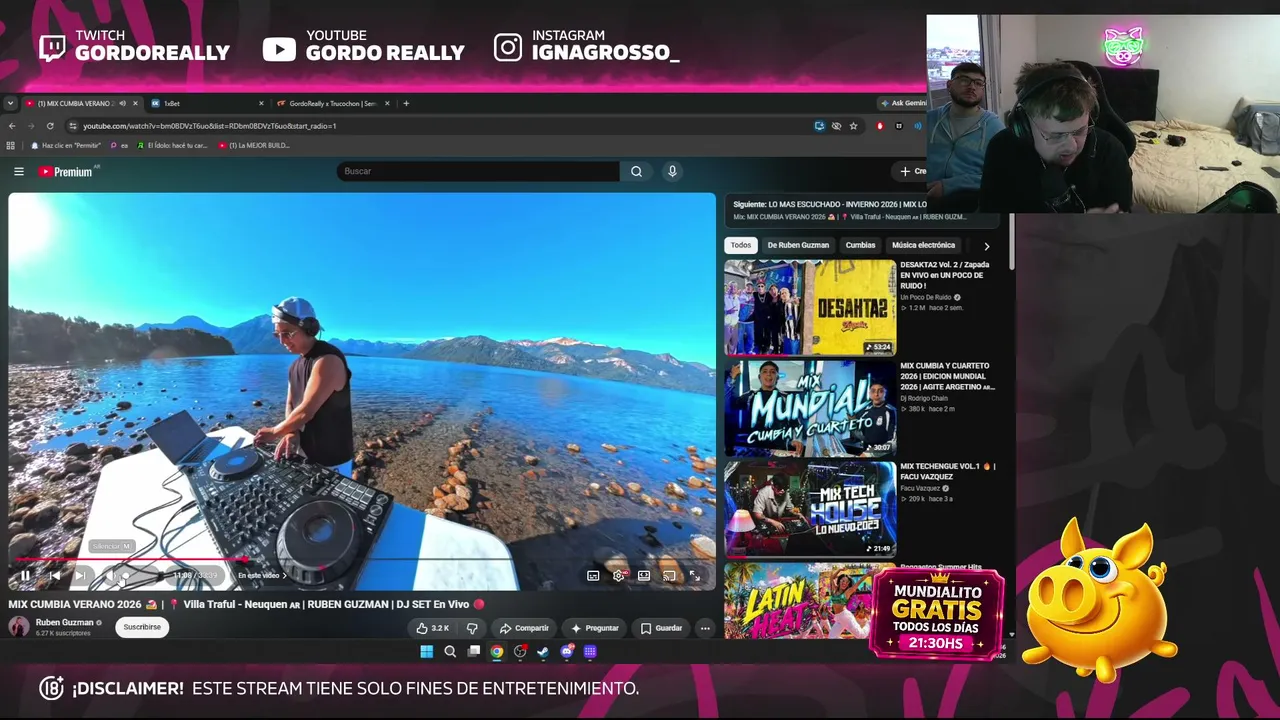The image size is (1280, 720).
Task: Like the video with thumbs up
Action: click(433, 628)
